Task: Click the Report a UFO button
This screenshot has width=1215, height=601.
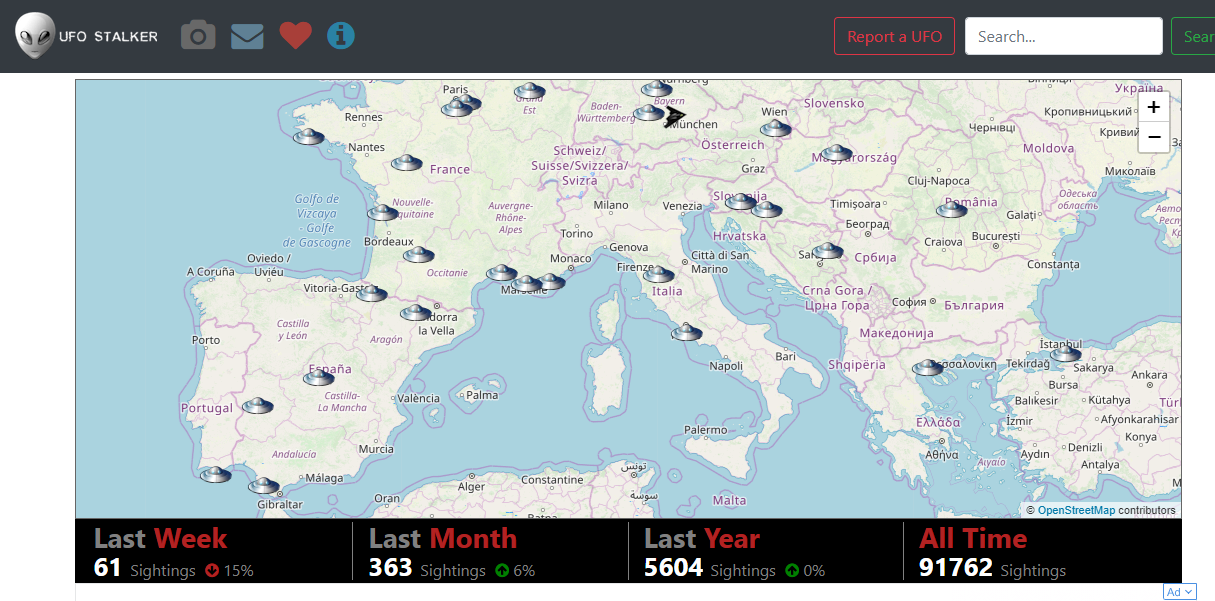Action: (x=894, y=36)
